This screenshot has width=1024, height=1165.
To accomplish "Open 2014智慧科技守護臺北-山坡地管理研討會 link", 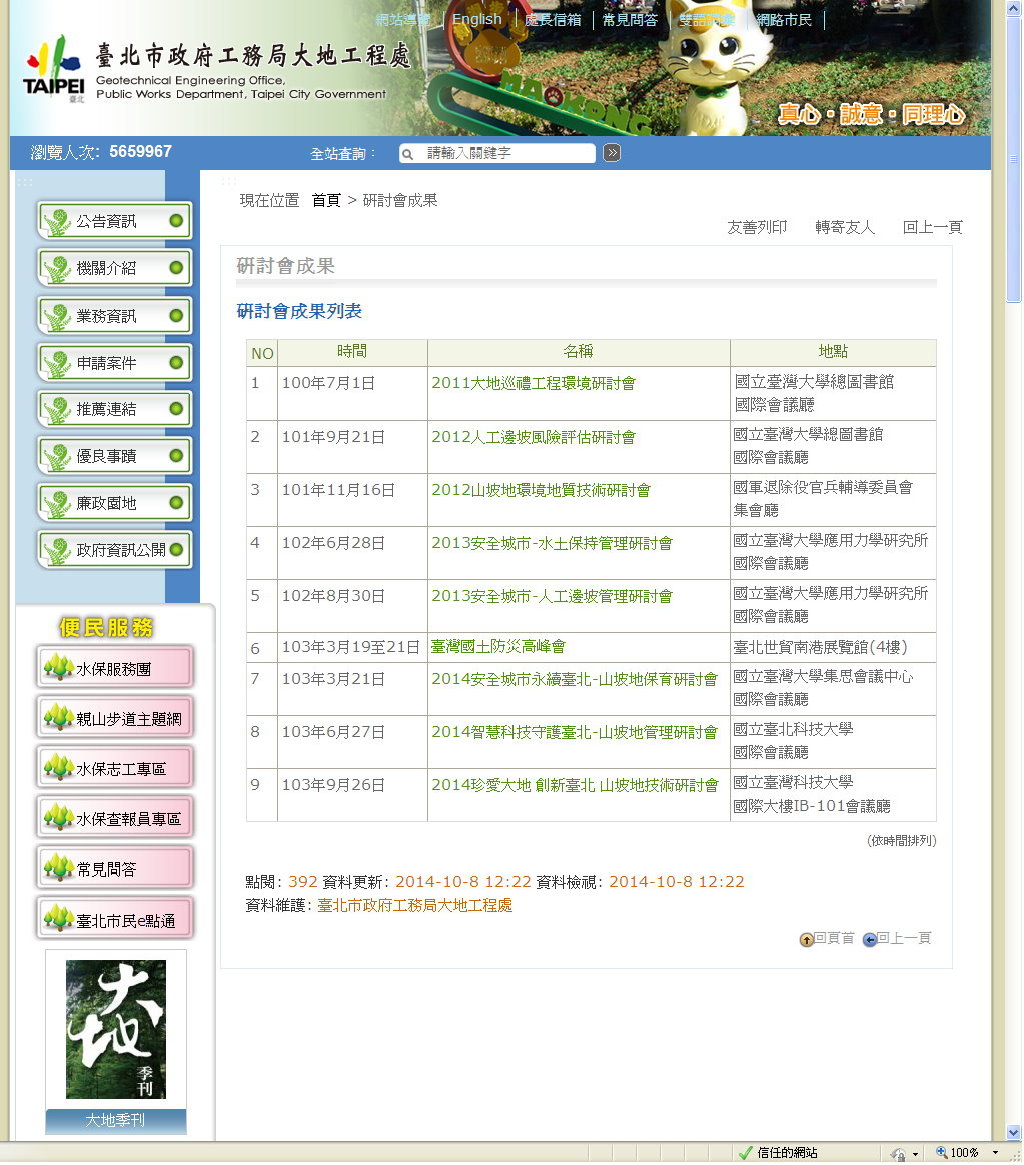I will point(574,733).
